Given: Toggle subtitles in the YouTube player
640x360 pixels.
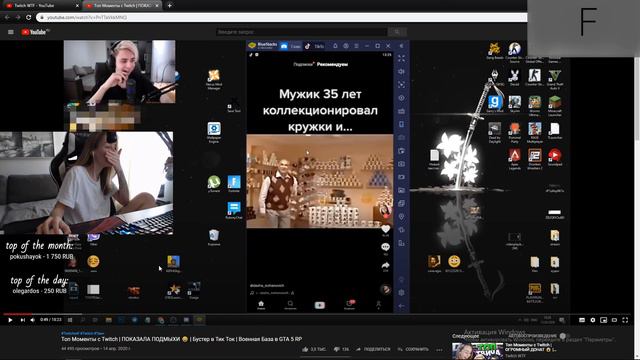Looking at the screenshot, I should pos(582,320).
